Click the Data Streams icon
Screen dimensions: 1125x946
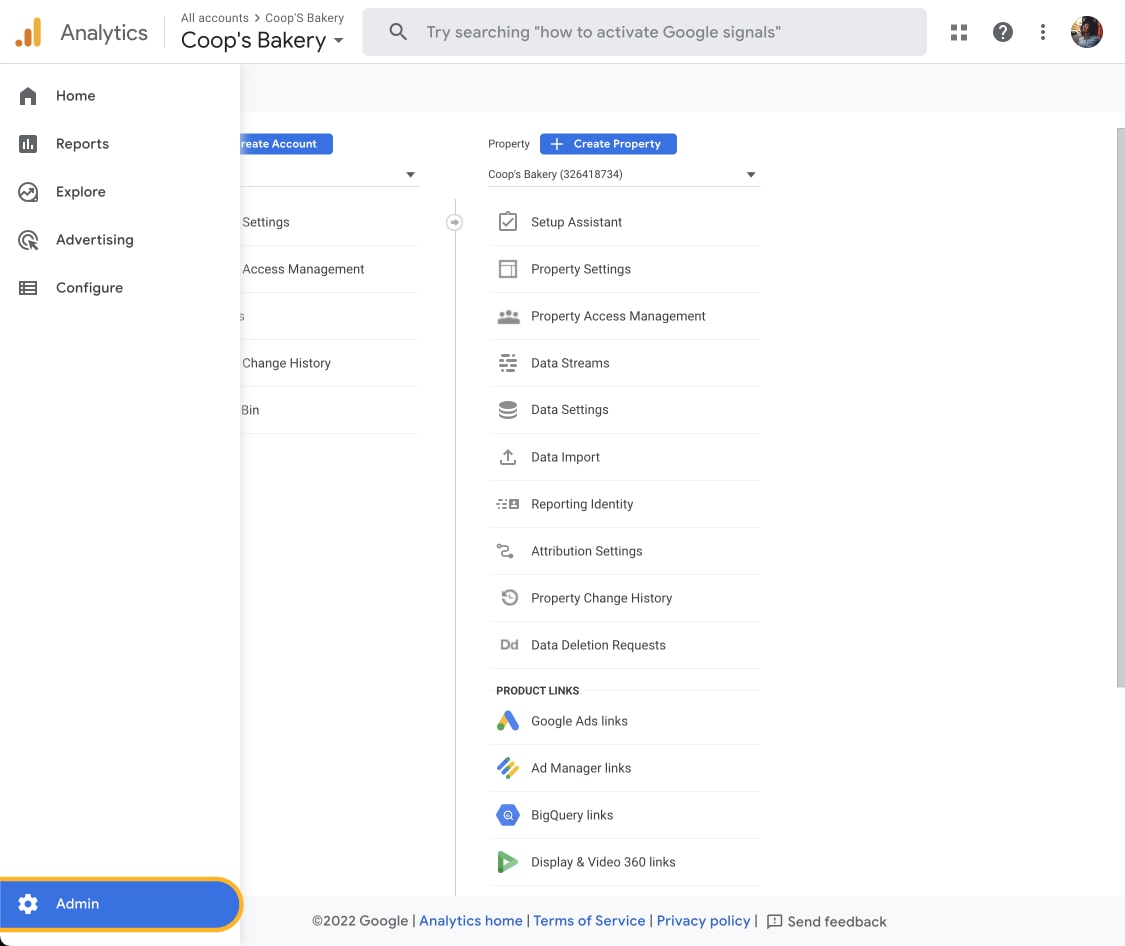pyautogui.click(x=508, y=363)
